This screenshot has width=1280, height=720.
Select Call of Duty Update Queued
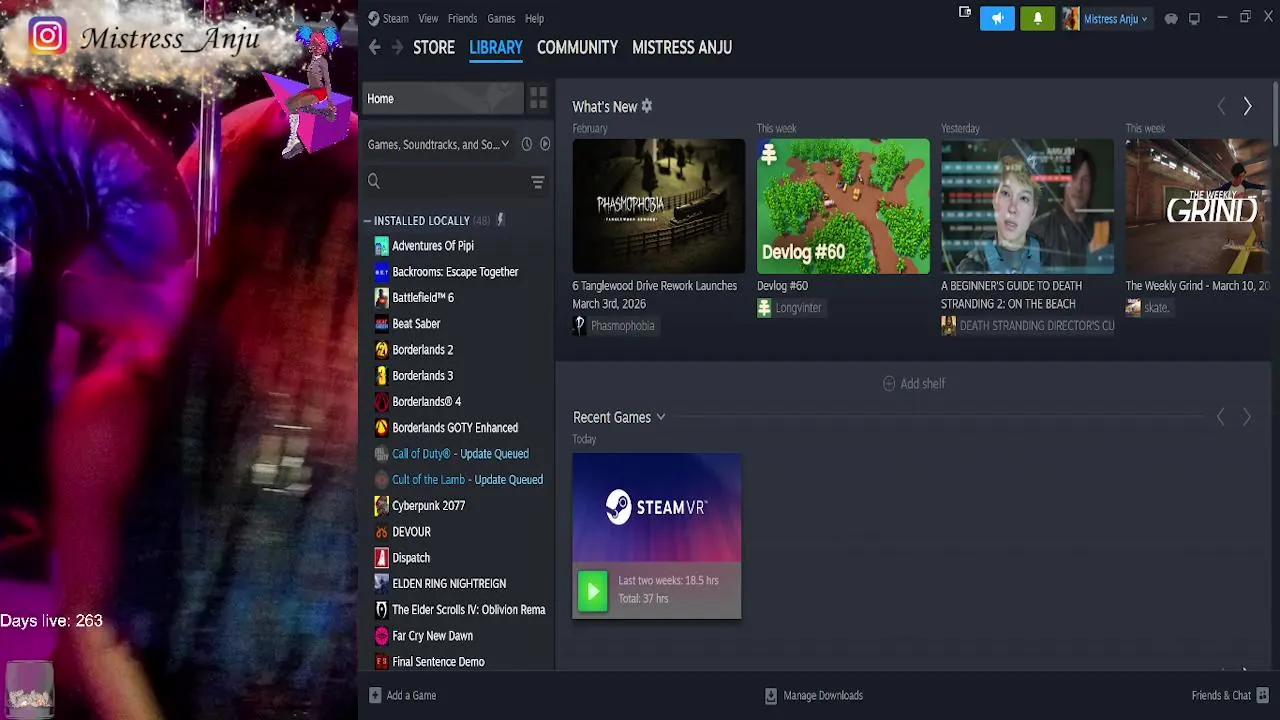(458, 453)
